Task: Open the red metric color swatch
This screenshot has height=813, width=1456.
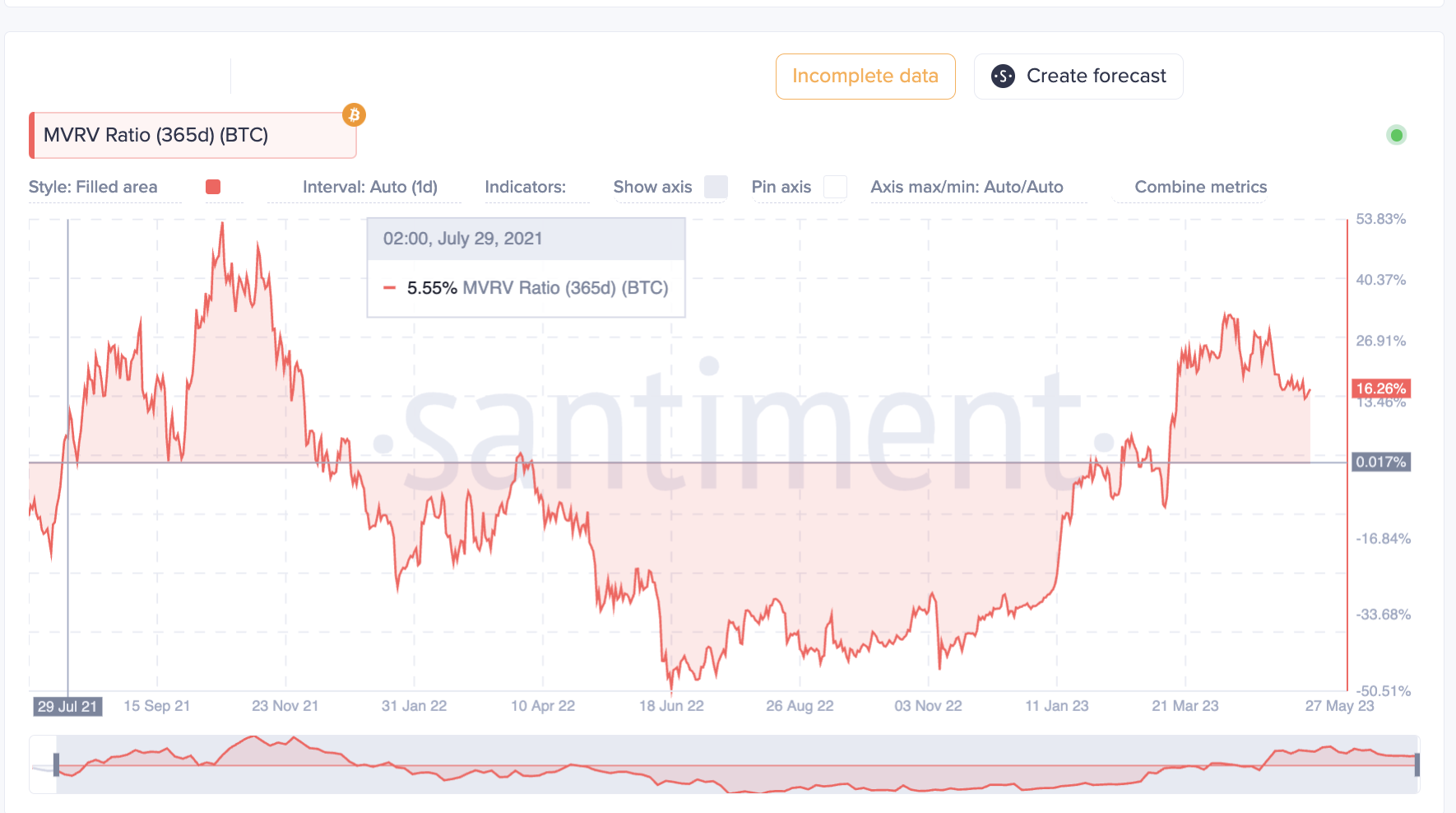Action: 213,187
